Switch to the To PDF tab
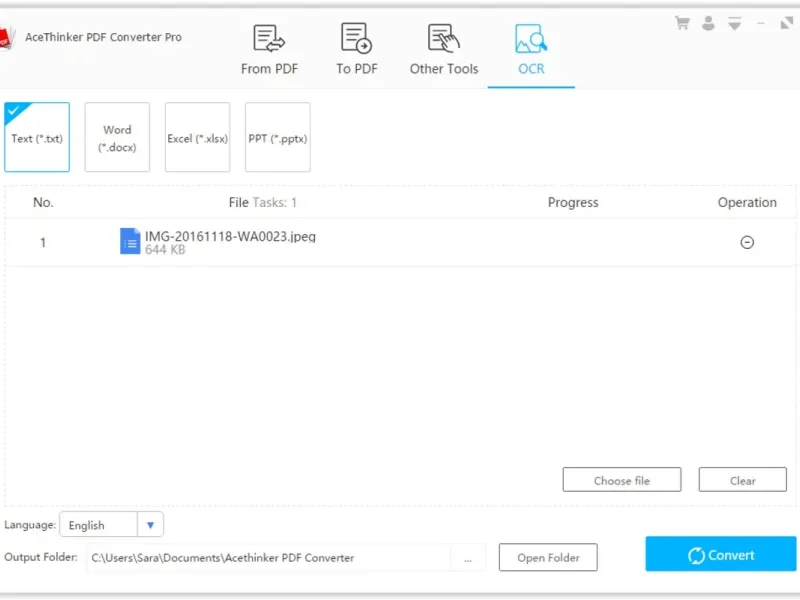Viewport: 800px width, 600px height. pyautogui.click(x=357, y=50)
